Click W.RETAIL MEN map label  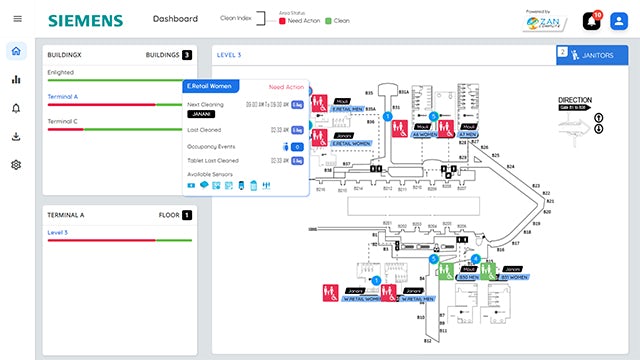[x=417, y=299]
